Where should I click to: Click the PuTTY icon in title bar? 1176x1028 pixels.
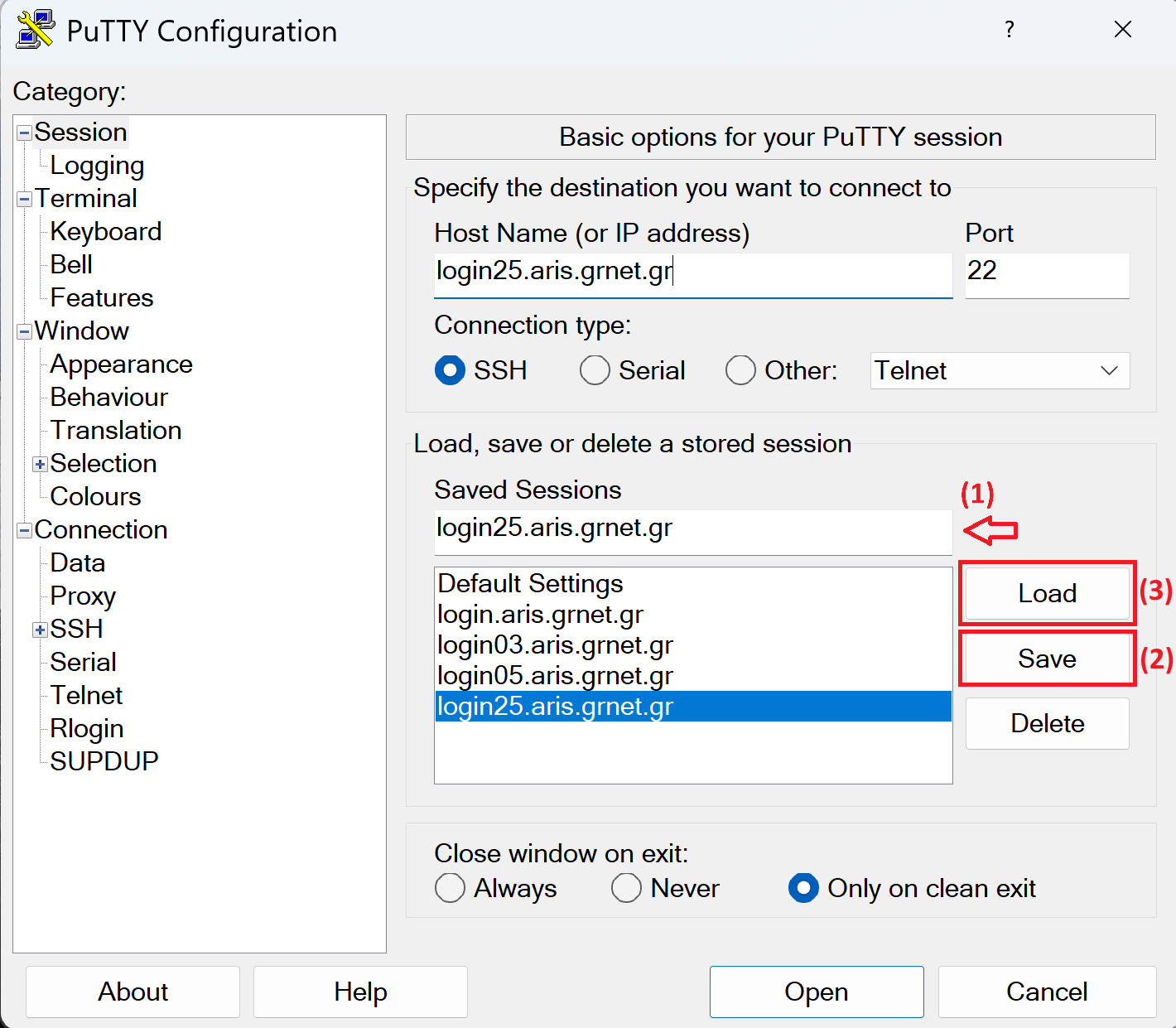pos(36,30)
